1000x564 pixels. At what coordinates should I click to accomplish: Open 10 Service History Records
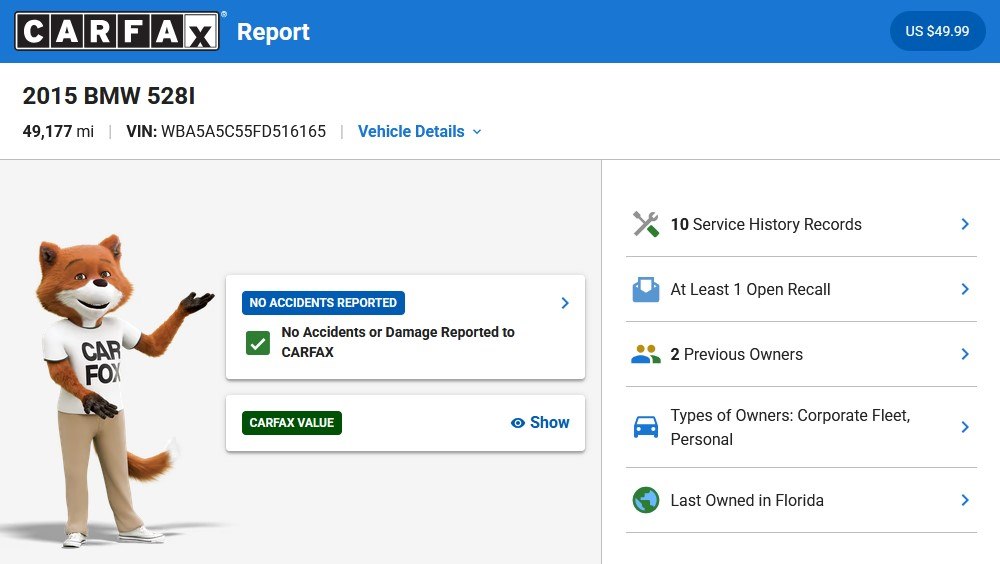pos(801,224)
